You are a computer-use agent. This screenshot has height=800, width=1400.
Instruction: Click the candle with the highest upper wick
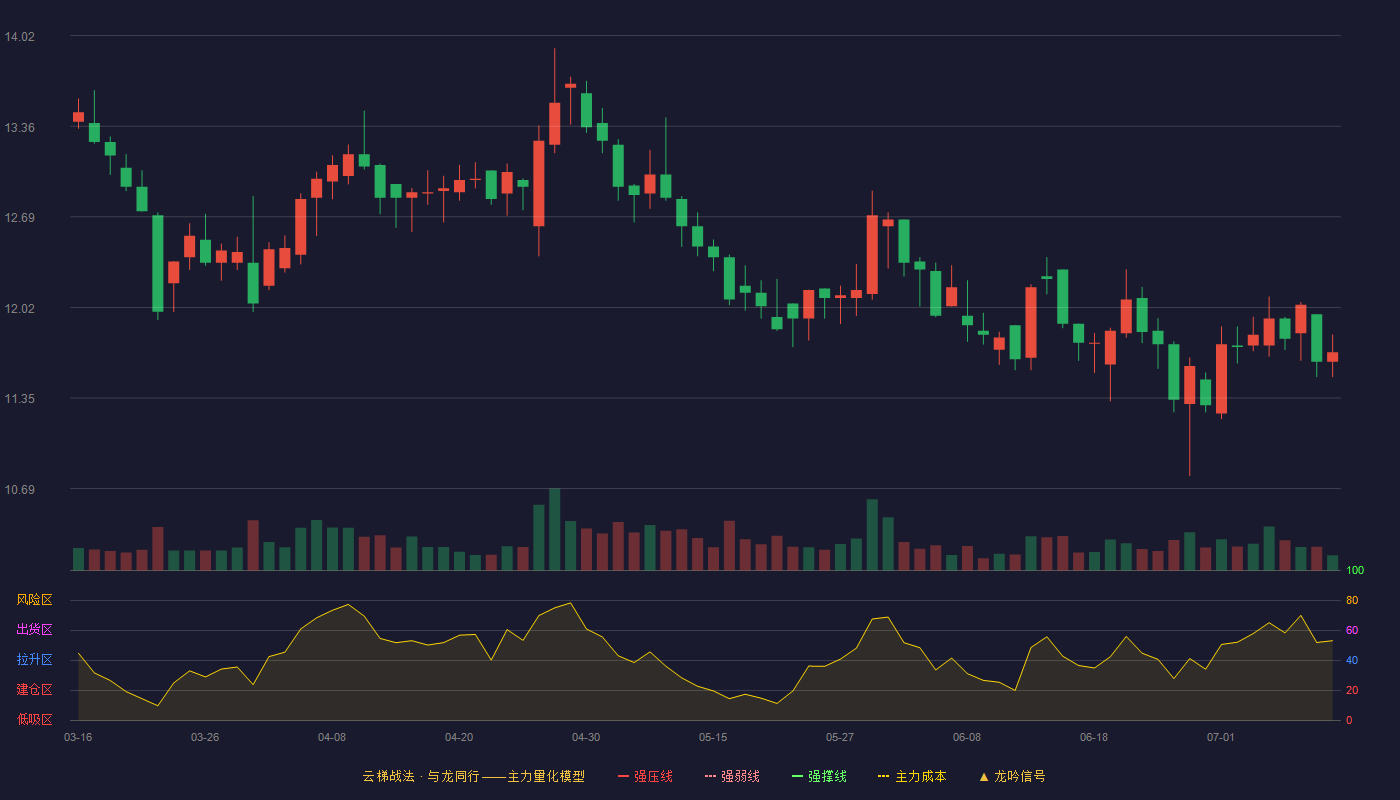554,100
